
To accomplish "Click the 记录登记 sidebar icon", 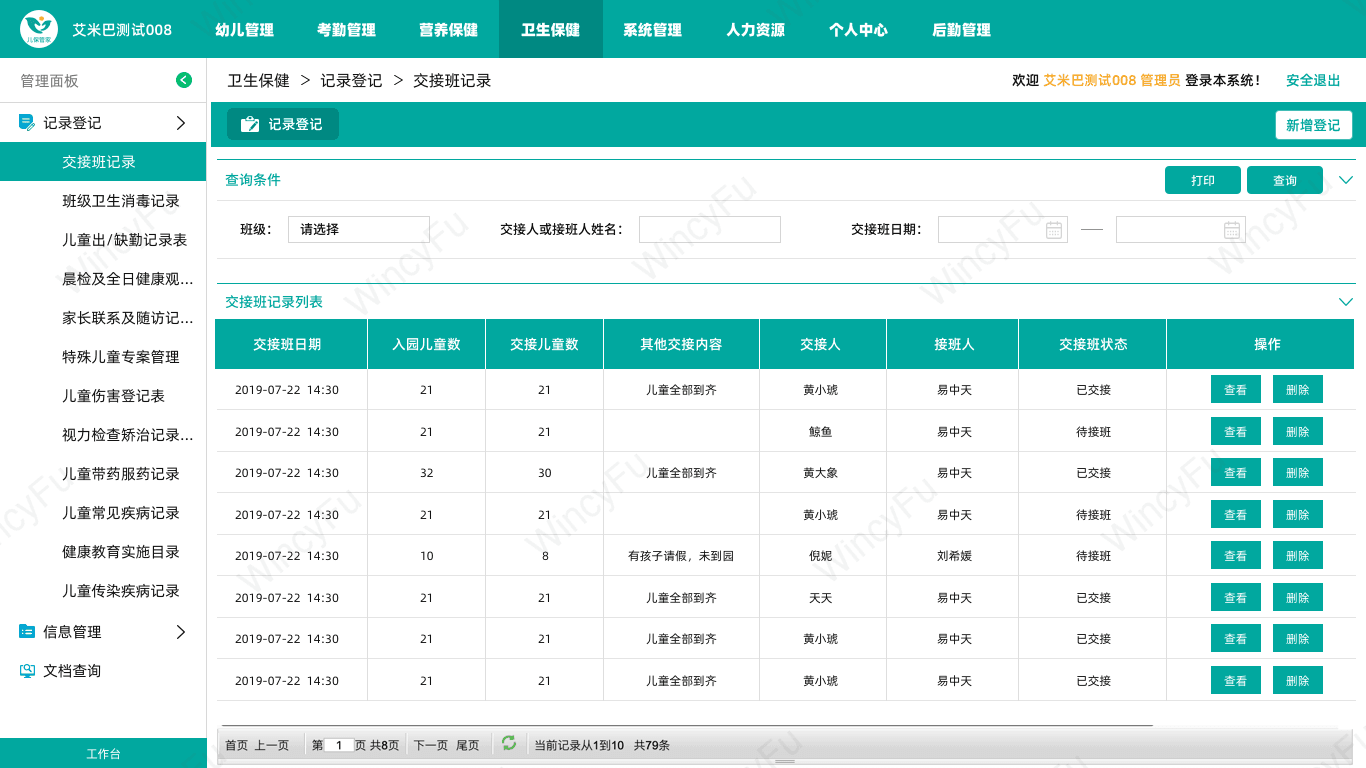I will coord(27,123).
